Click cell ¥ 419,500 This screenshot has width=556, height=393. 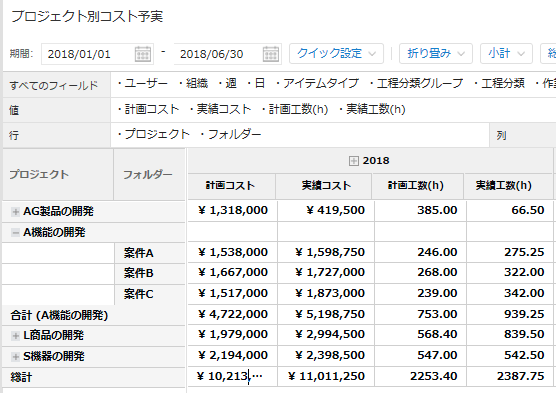click(326, 210)
